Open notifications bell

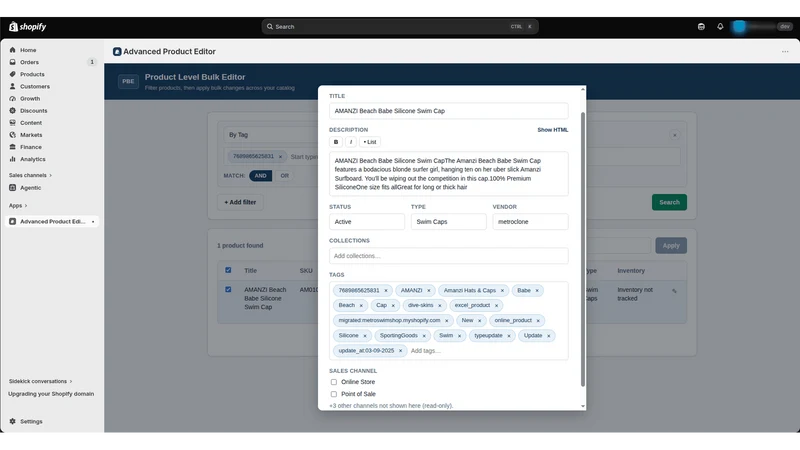pyautogui.click(x=720, y=27)
